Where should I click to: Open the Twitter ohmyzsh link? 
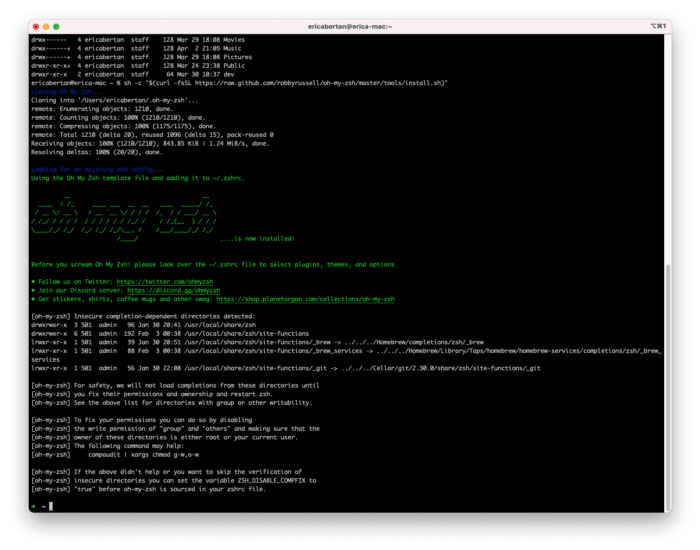click(165, 282)
